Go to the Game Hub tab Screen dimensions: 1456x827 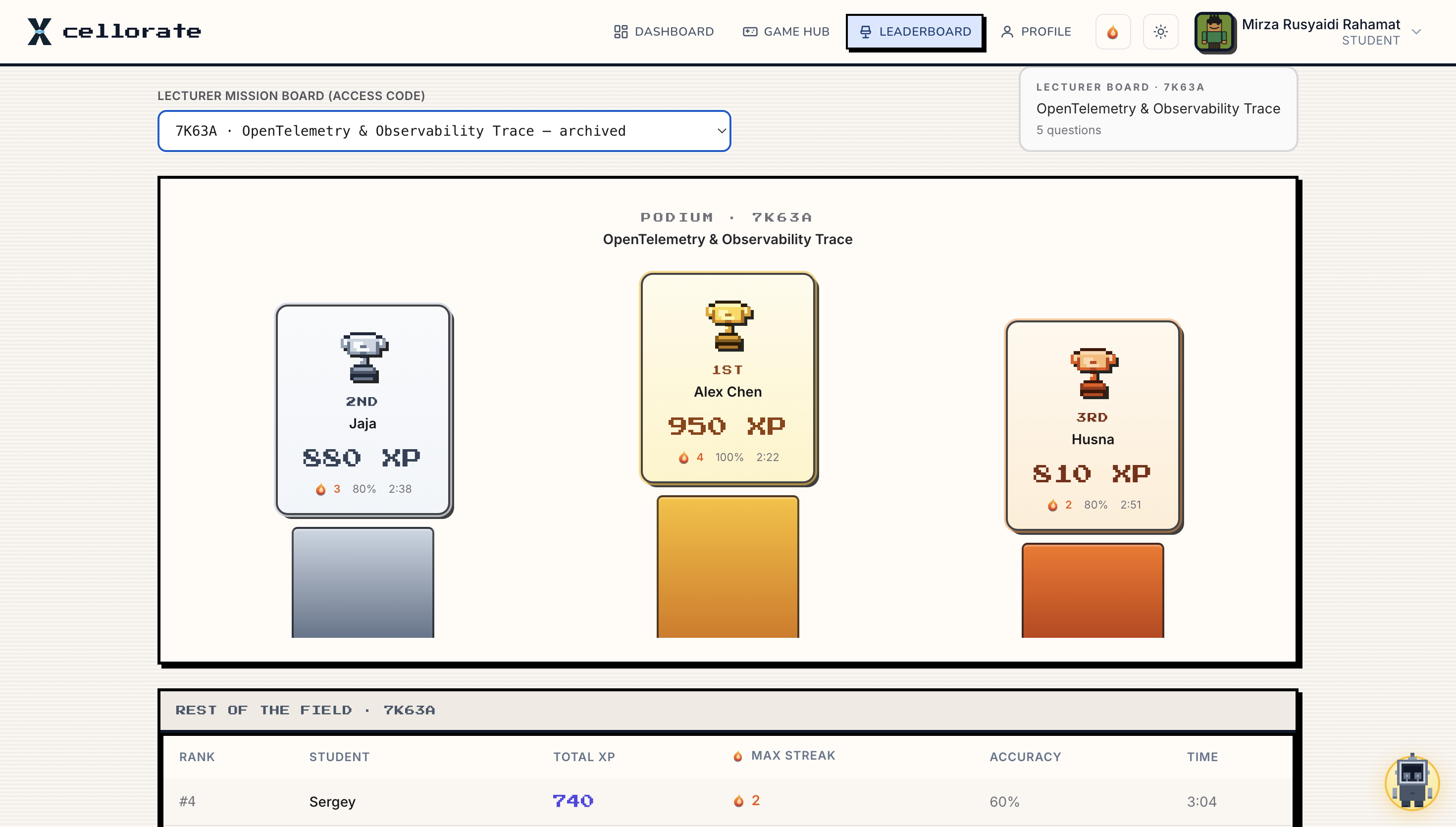click(x=786, y=32)
